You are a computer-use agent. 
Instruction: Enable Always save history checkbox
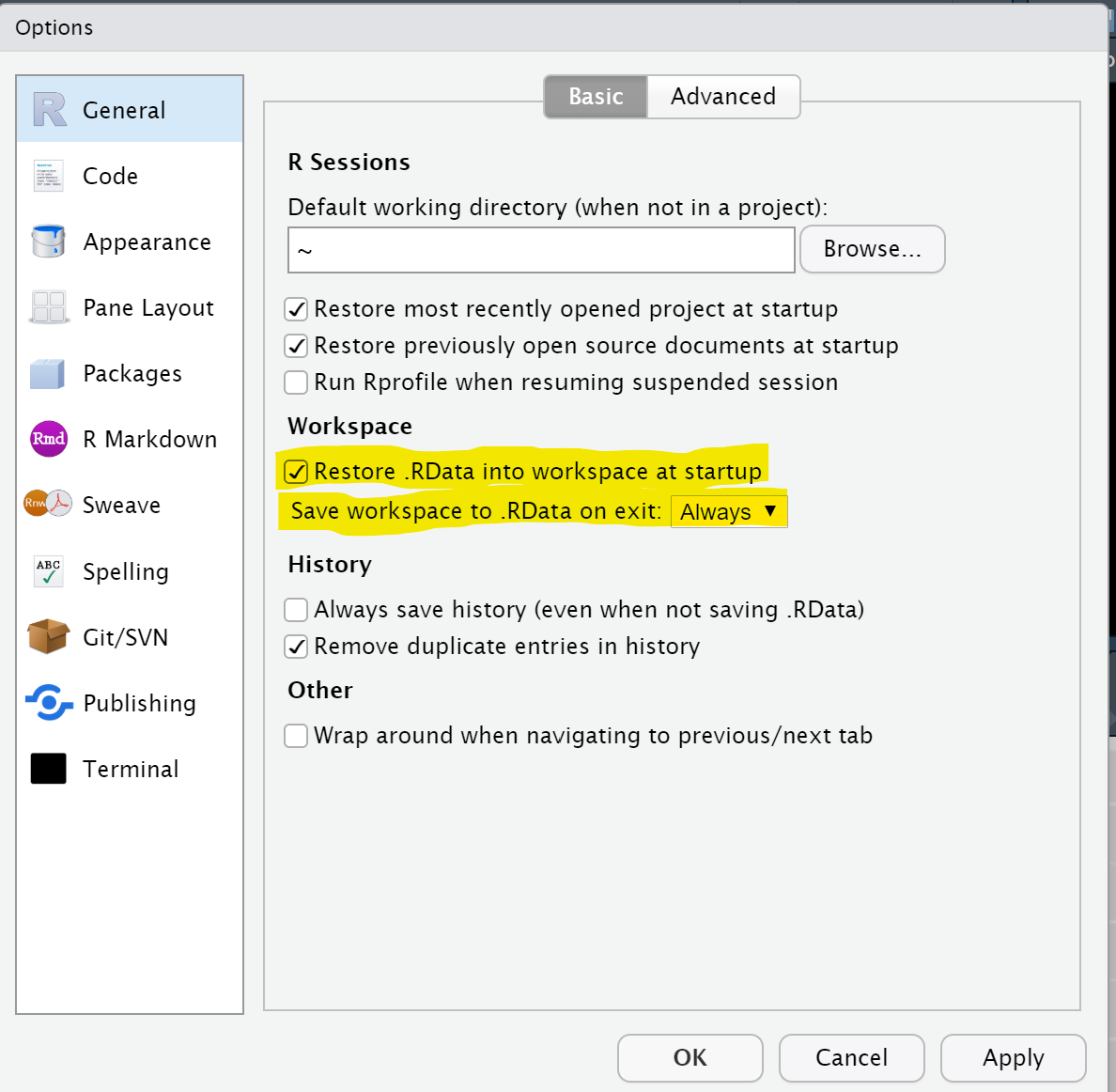coord(296,610)
